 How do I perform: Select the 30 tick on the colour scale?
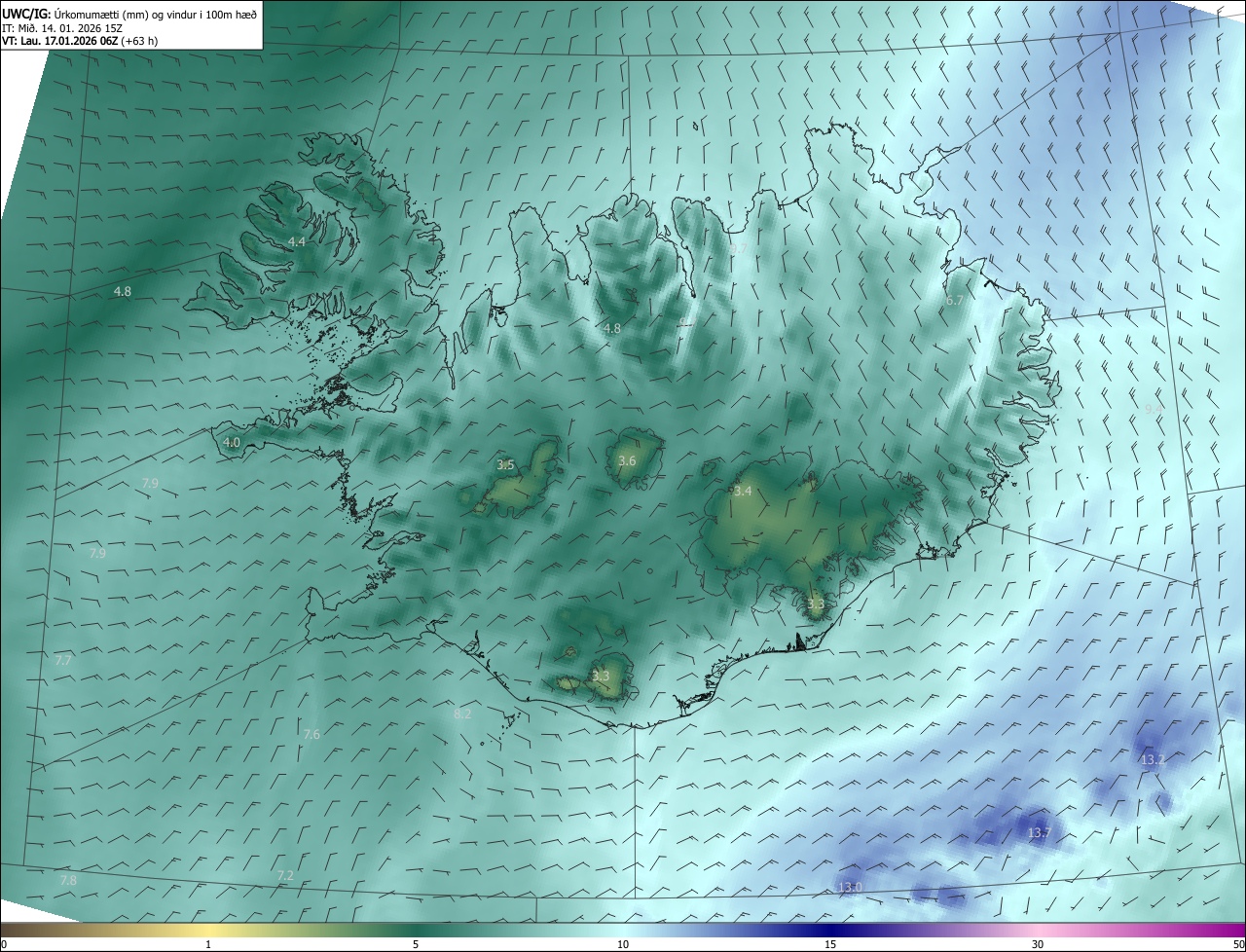(x=1038, y=944)
